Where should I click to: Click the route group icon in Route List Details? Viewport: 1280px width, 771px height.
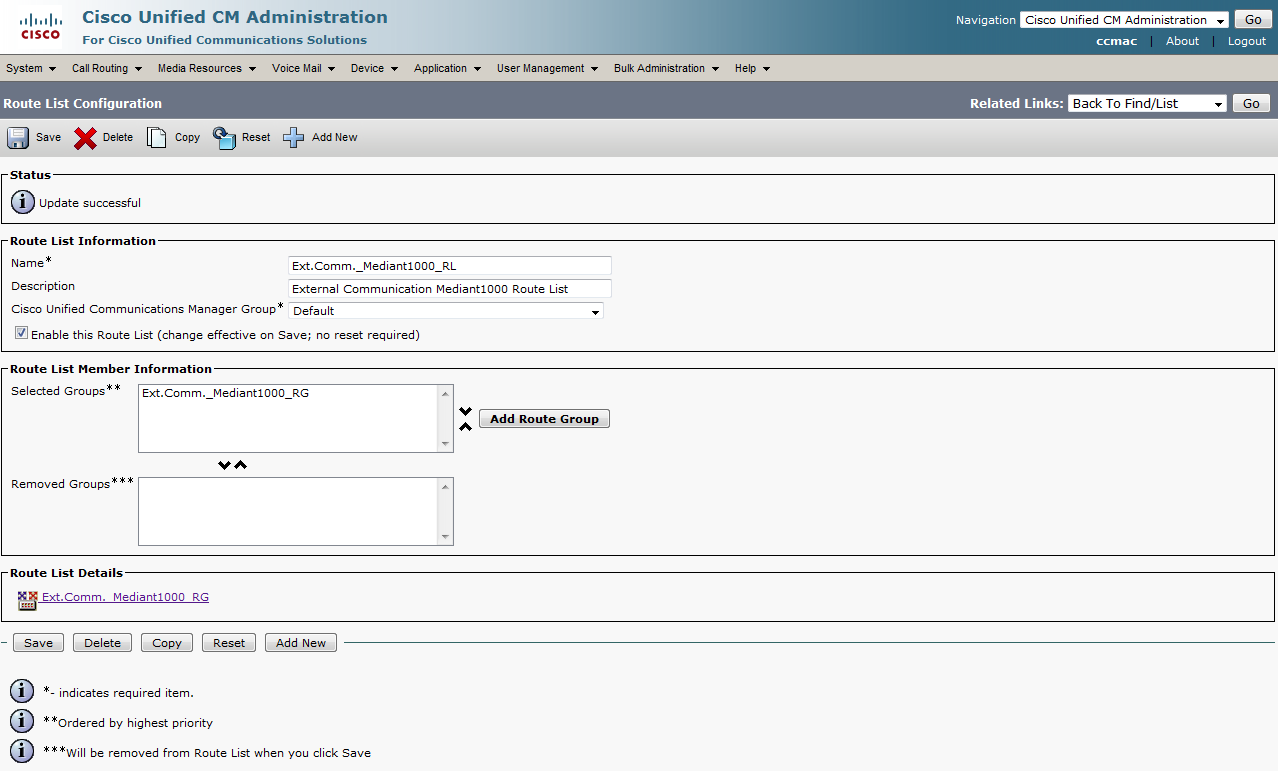[x=27, y=599]
